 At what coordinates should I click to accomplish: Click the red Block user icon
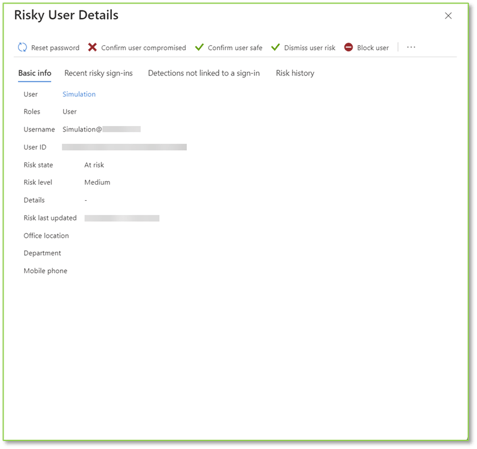pos(348,47)
